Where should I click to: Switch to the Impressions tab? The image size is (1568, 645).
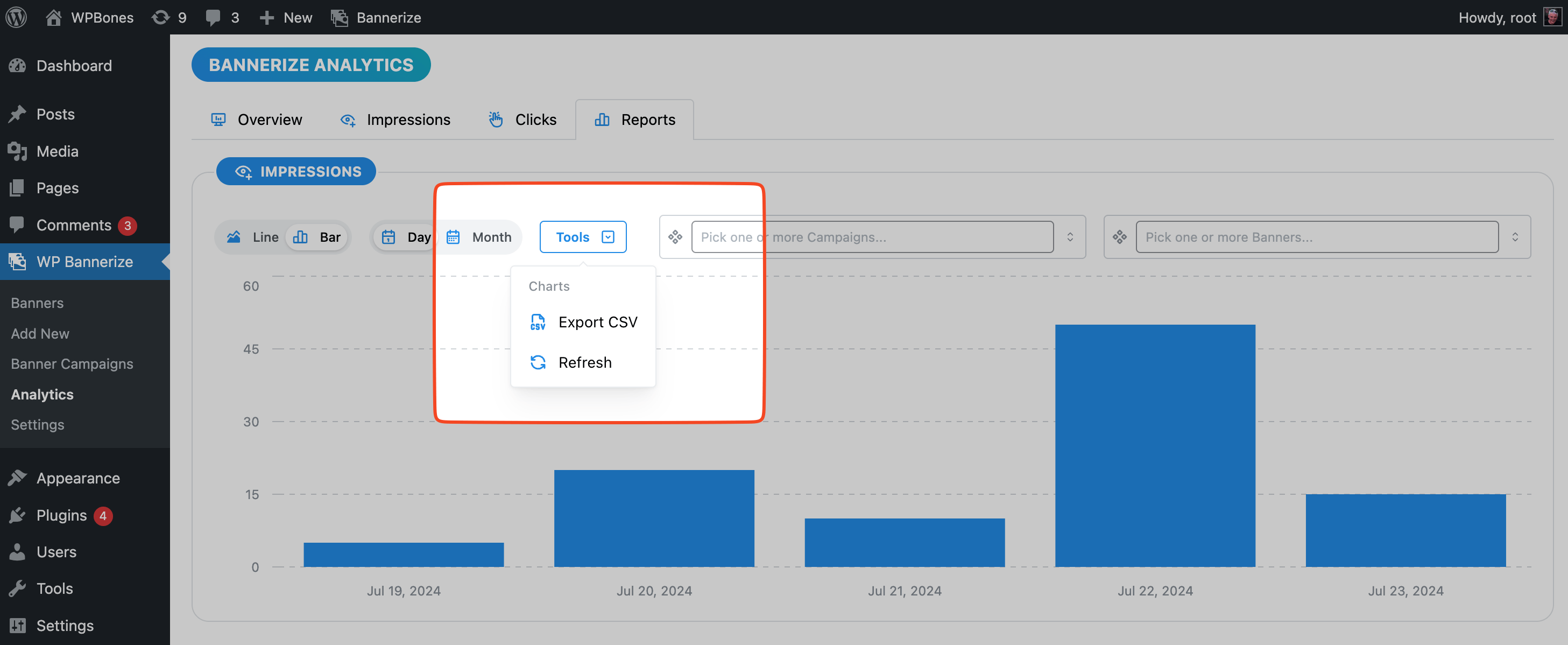(x=395, y=120)
